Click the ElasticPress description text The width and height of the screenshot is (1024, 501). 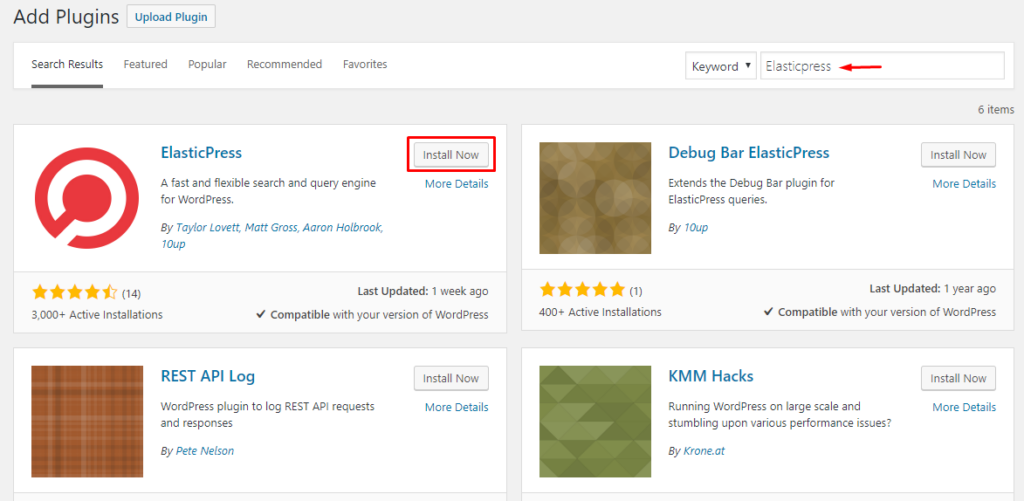point(268,191)
